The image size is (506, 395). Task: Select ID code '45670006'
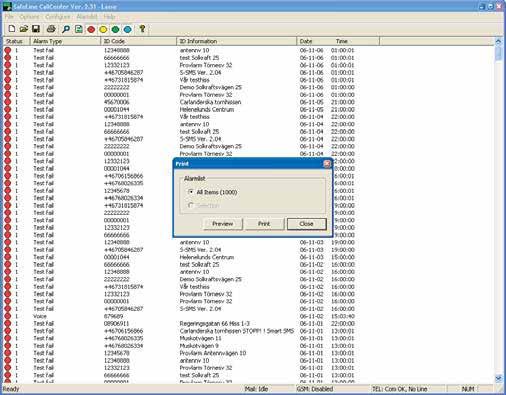(x=116, y=102)
